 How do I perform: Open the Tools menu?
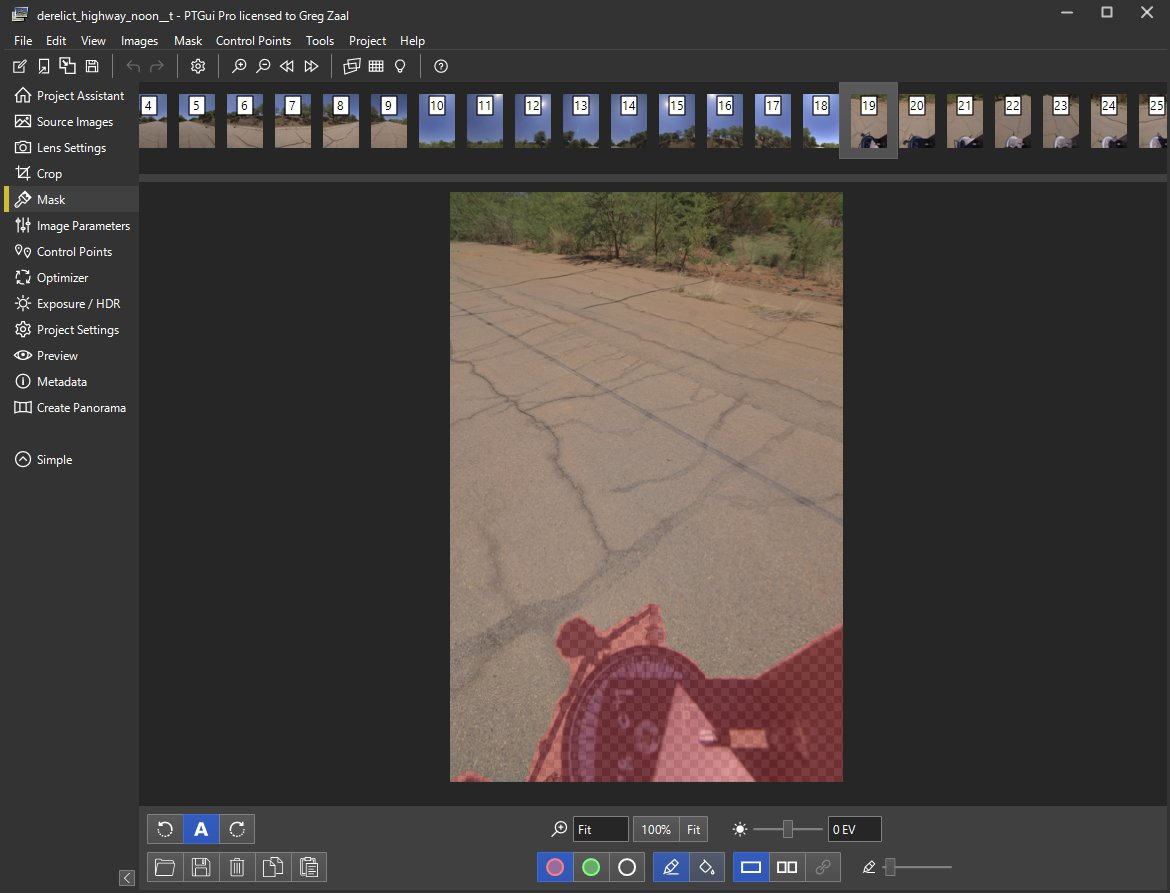[x=319, y=40]
